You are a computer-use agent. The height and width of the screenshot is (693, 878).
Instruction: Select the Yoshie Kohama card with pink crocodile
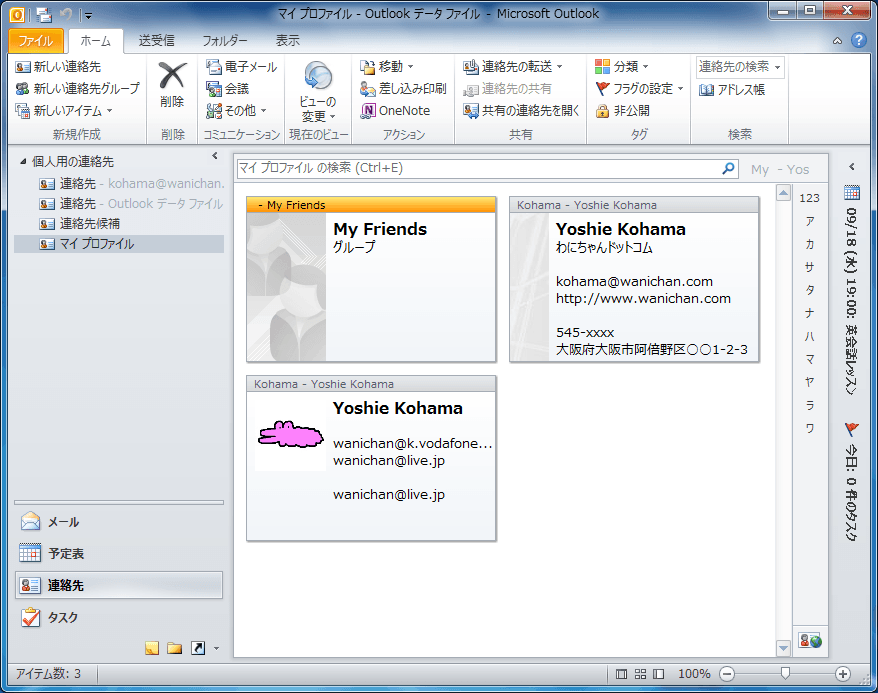(371, 458)
